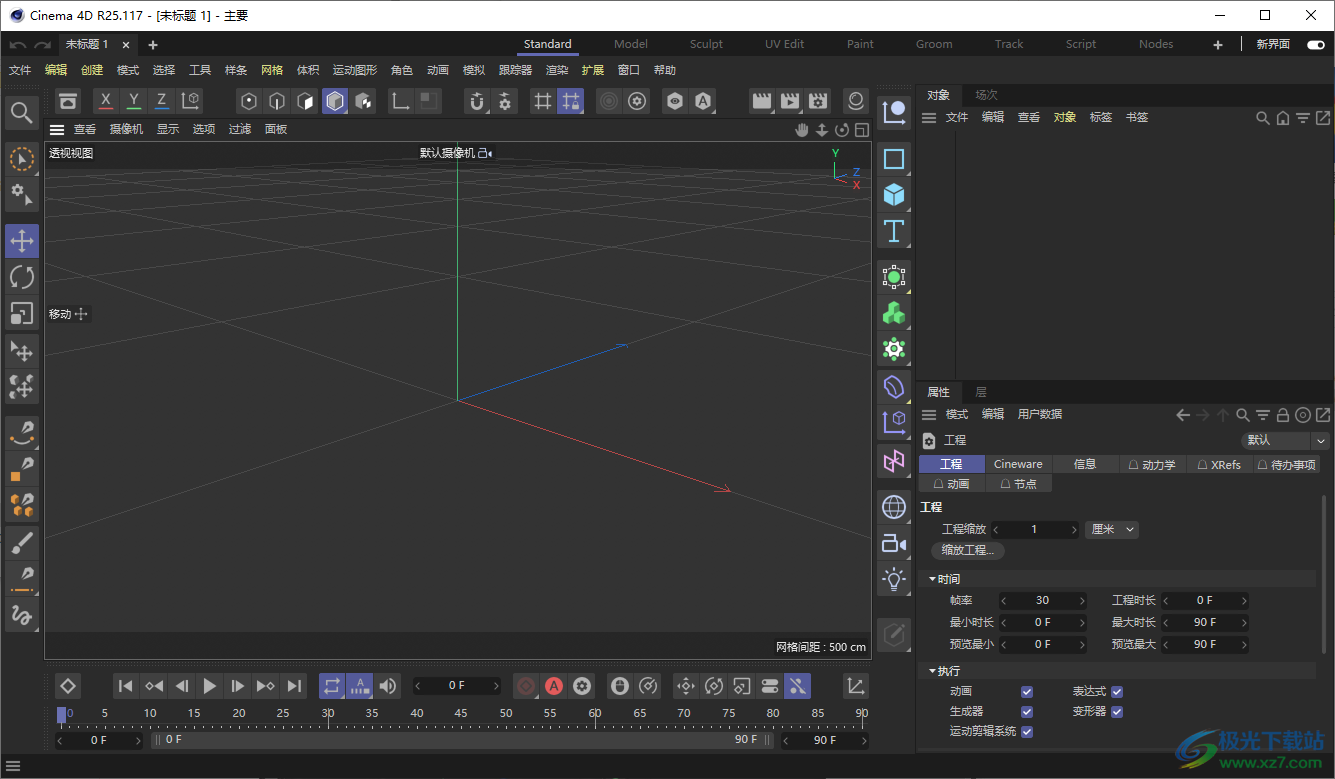Decrease 最大时长 value arrow
This screenshot has height=779, width=1335.
(1166, 622)
